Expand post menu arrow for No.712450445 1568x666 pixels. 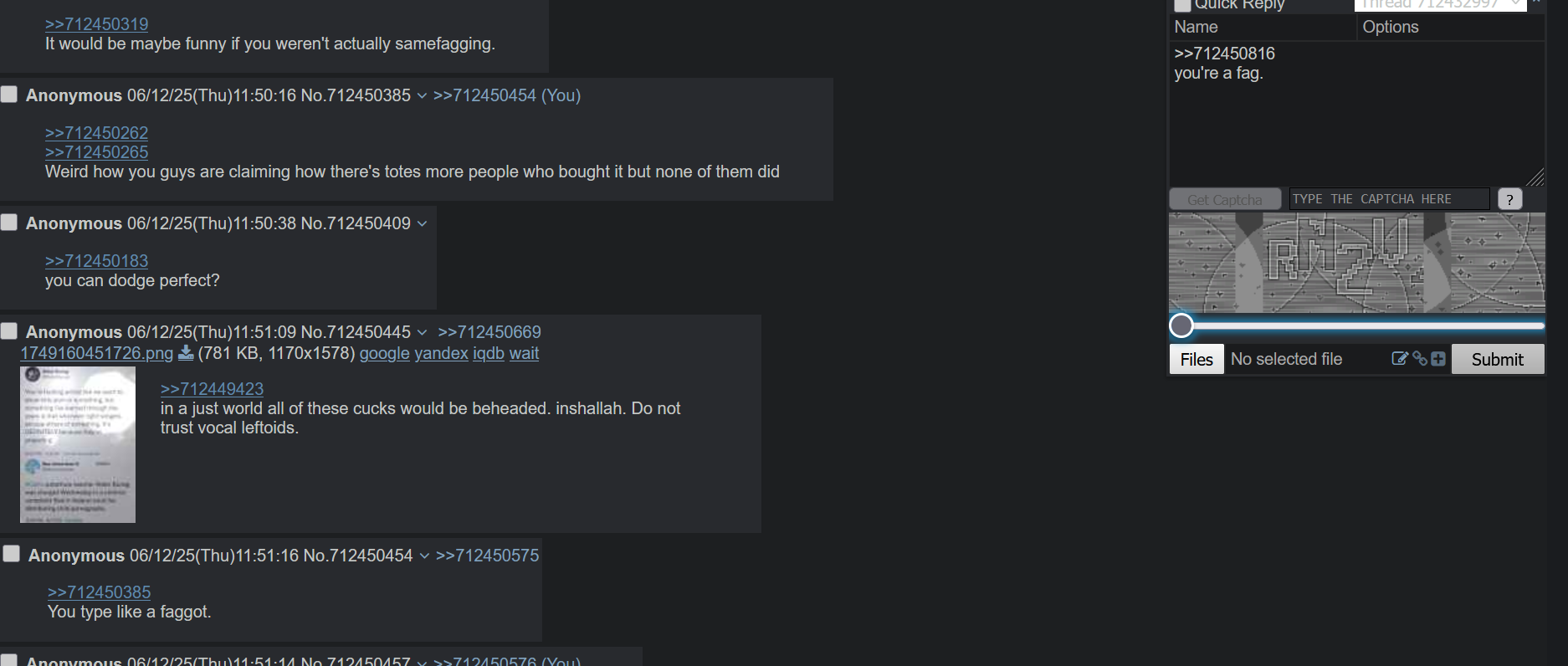pos(422,333)
